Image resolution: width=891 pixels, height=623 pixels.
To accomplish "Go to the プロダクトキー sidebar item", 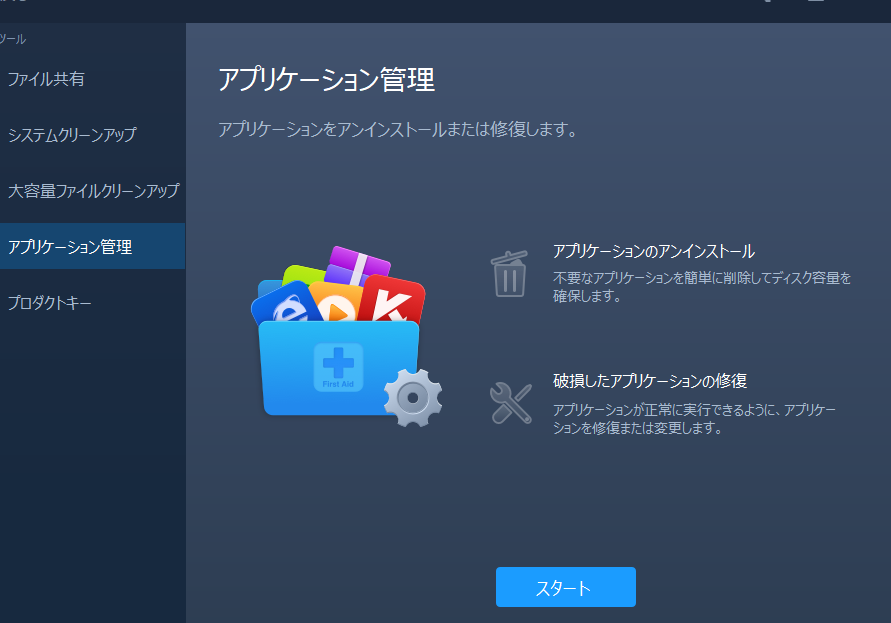I will pos(50,302).
